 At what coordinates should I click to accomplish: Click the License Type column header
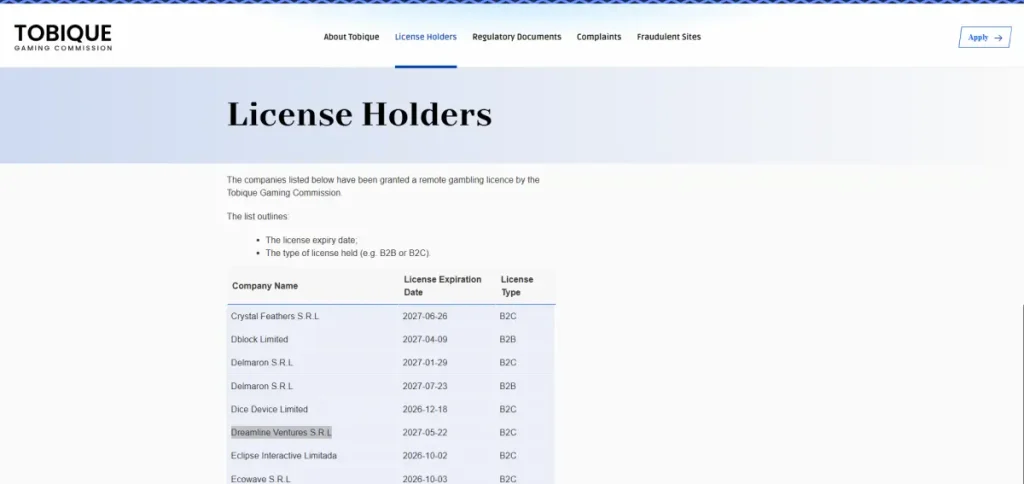(x=517, y=286)
